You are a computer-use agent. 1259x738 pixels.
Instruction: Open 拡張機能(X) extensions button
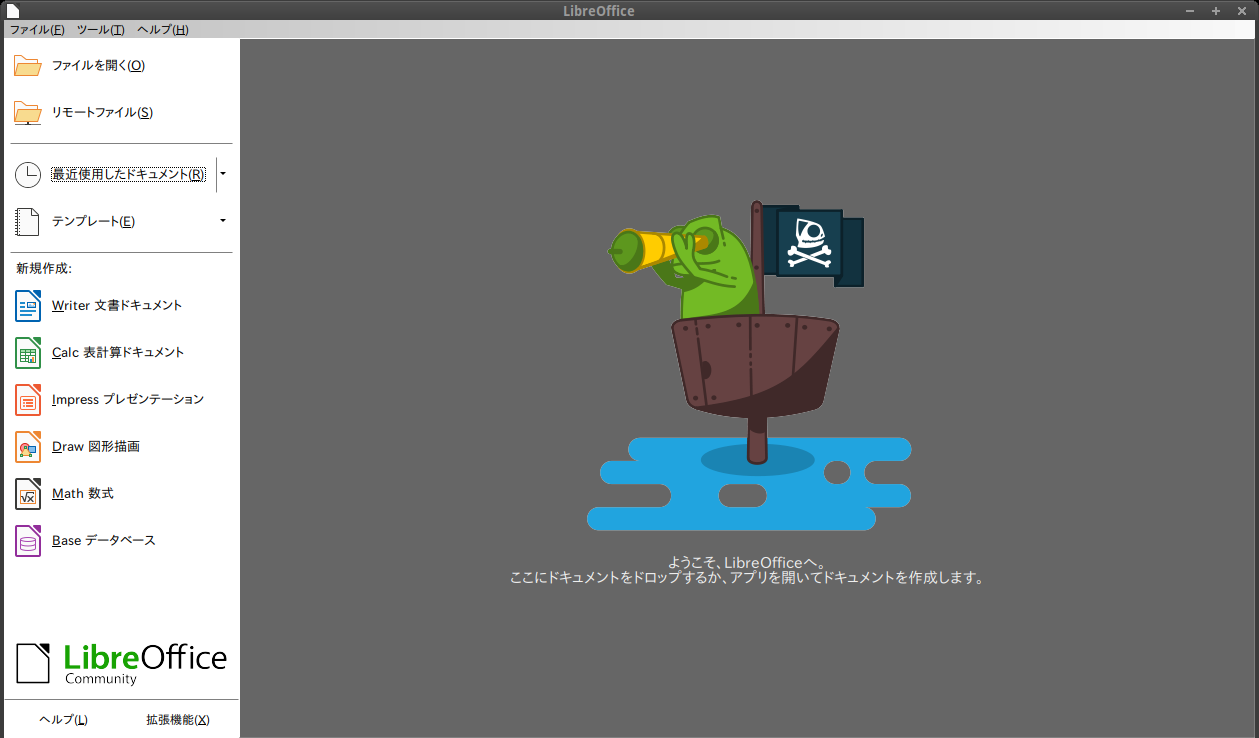click(x=178, y=720)
